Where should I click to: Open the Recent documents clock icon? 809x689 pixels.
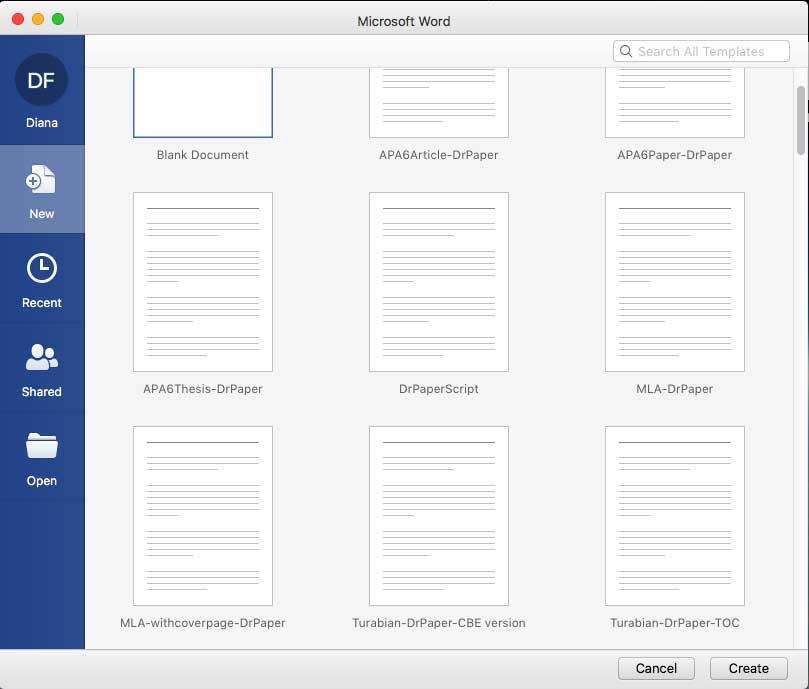point(41,269)
